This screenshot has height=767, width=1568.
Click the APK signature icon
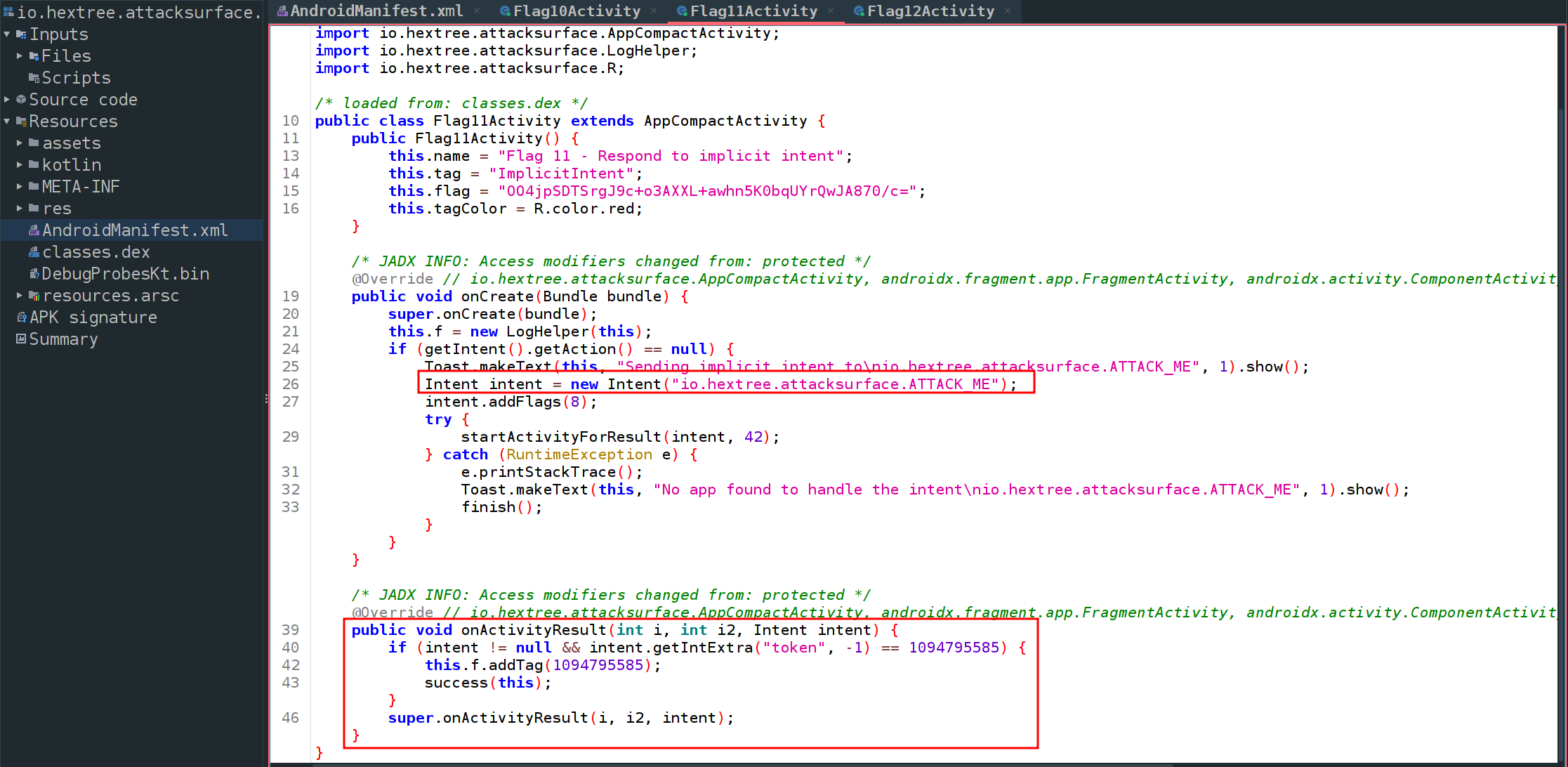click(21, 317)
